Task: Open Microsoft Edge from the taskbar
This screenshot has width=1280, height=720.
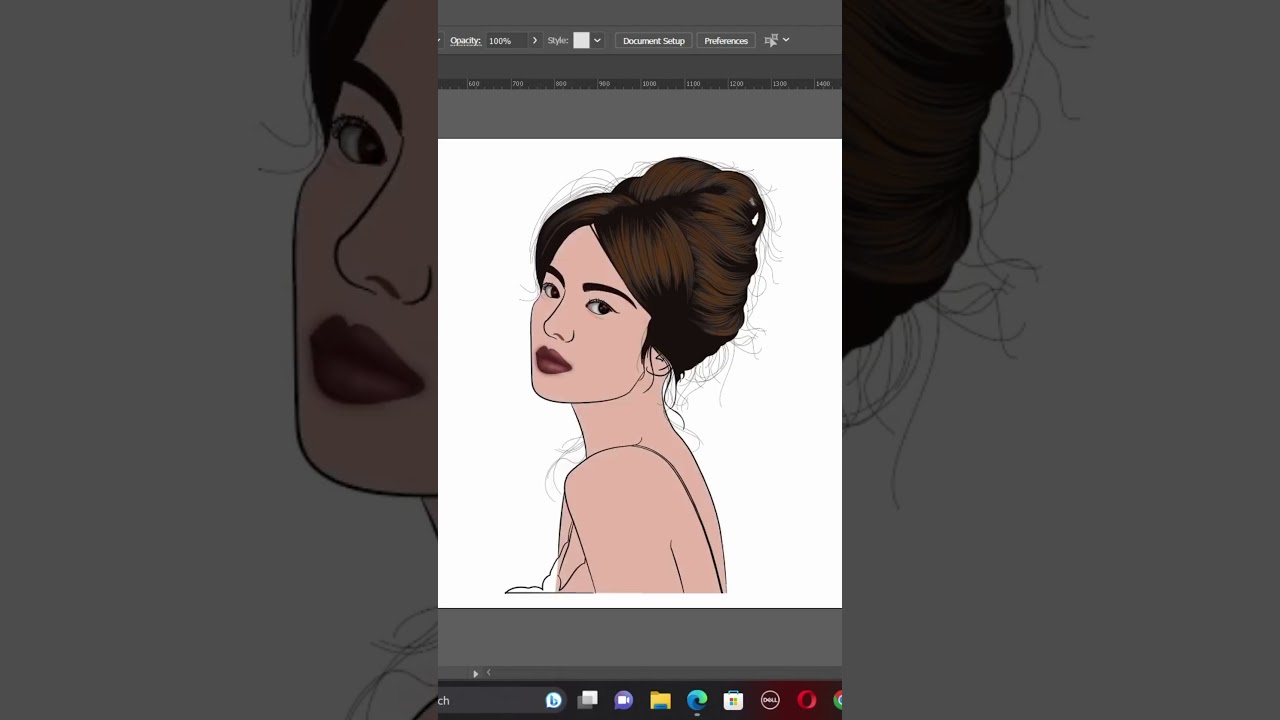Action: click(x=697, y=700)
